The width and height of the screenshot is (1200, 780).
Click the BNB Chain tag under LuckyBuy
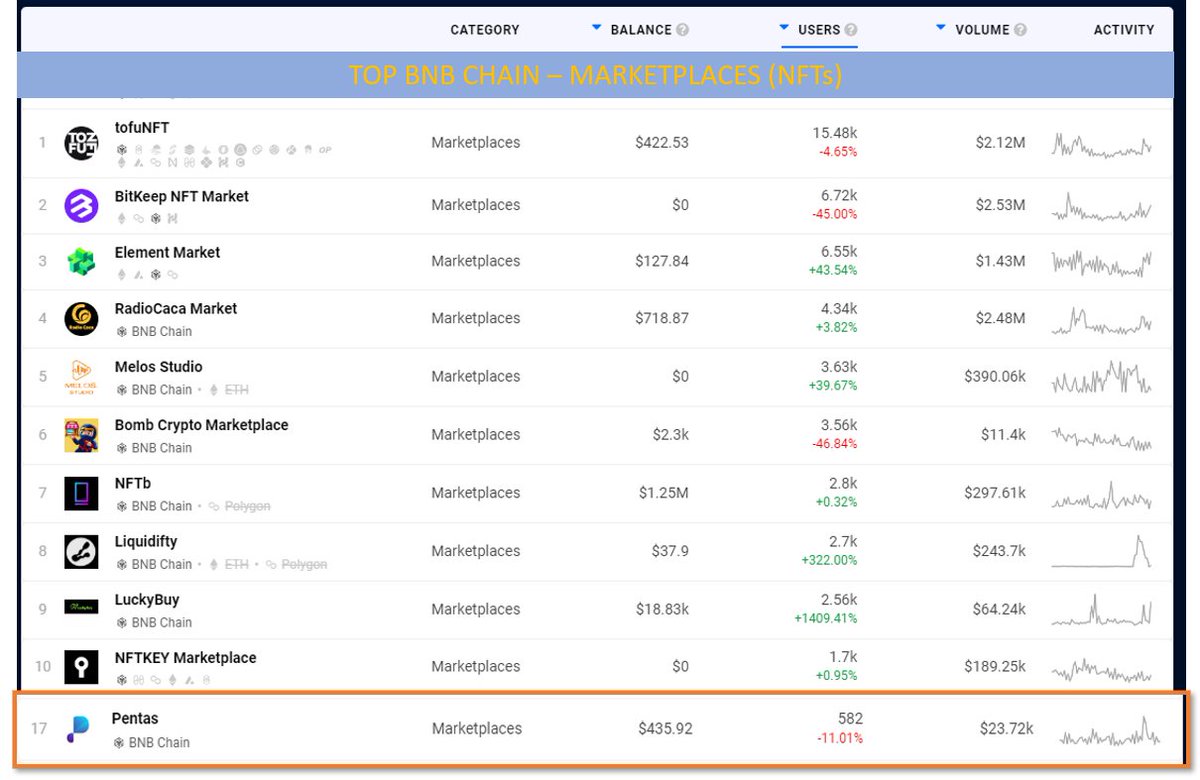click(x=154, y=622)
